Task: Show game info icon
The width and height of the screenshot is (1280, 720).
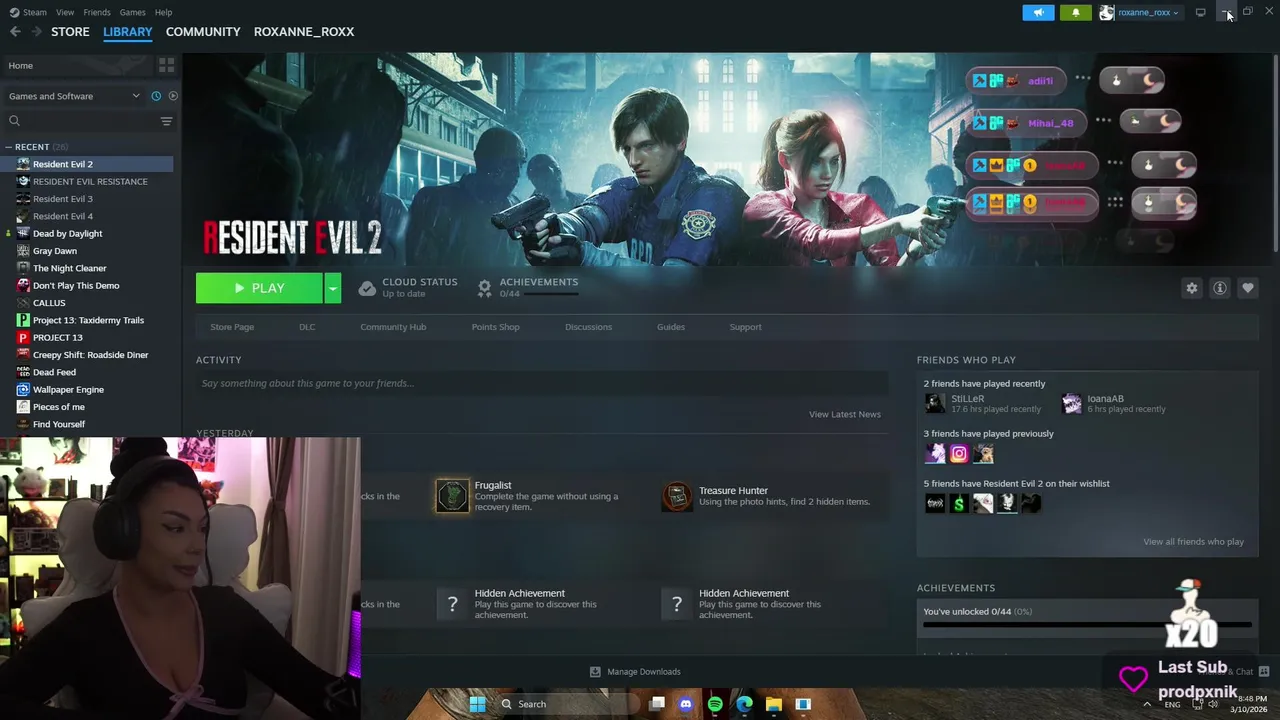Action: (1219, 288)
